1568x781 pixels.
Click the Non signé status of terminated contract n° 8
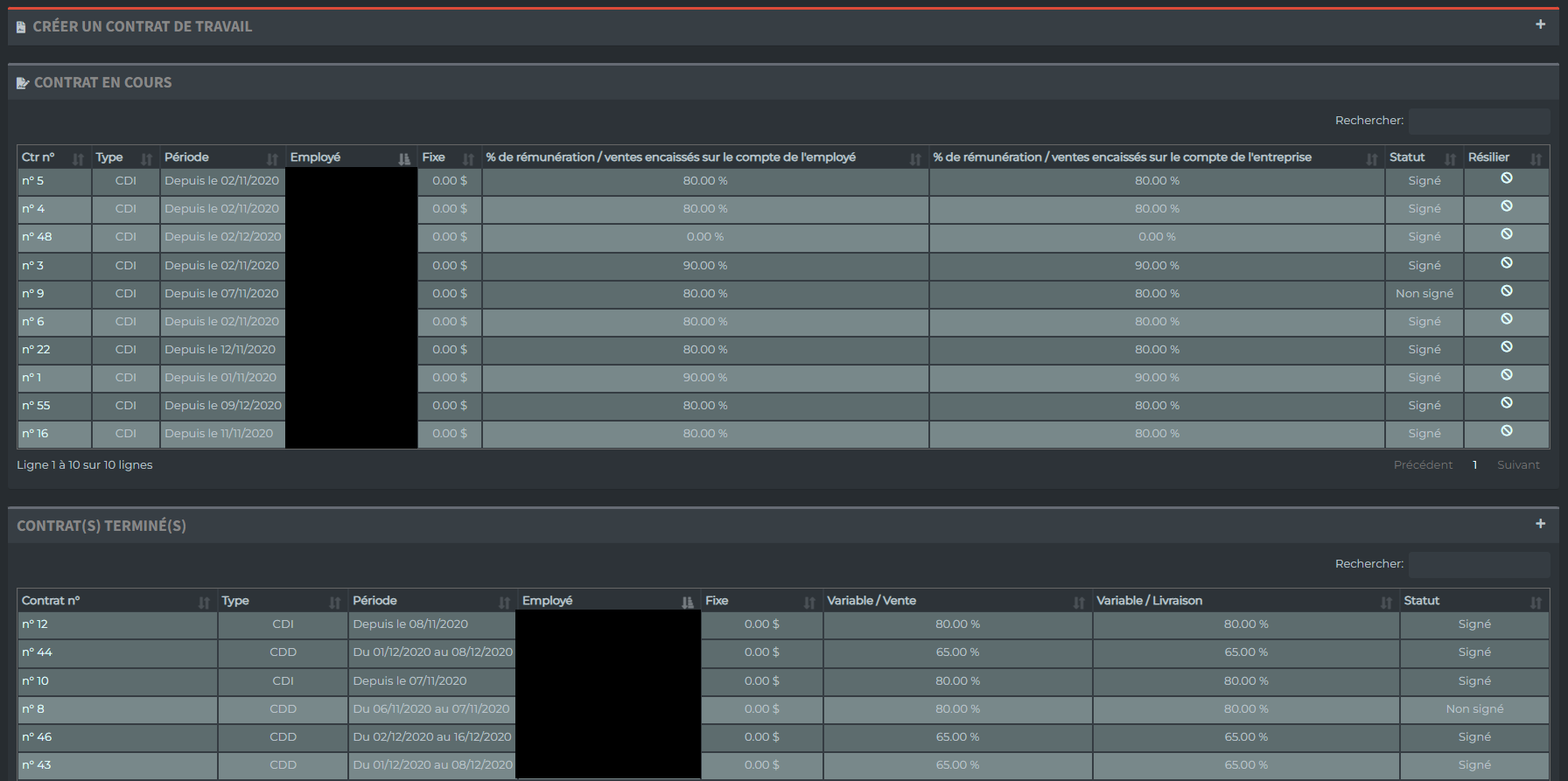[1474, 708]
